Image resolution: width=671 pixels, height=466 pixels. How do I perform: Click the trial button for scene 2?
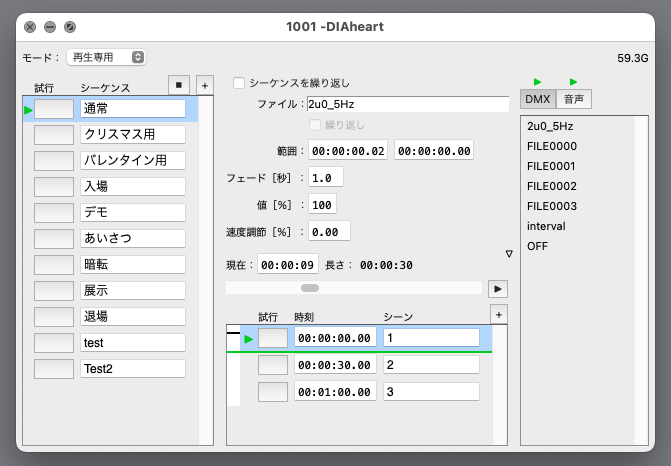tap(273, 365)
